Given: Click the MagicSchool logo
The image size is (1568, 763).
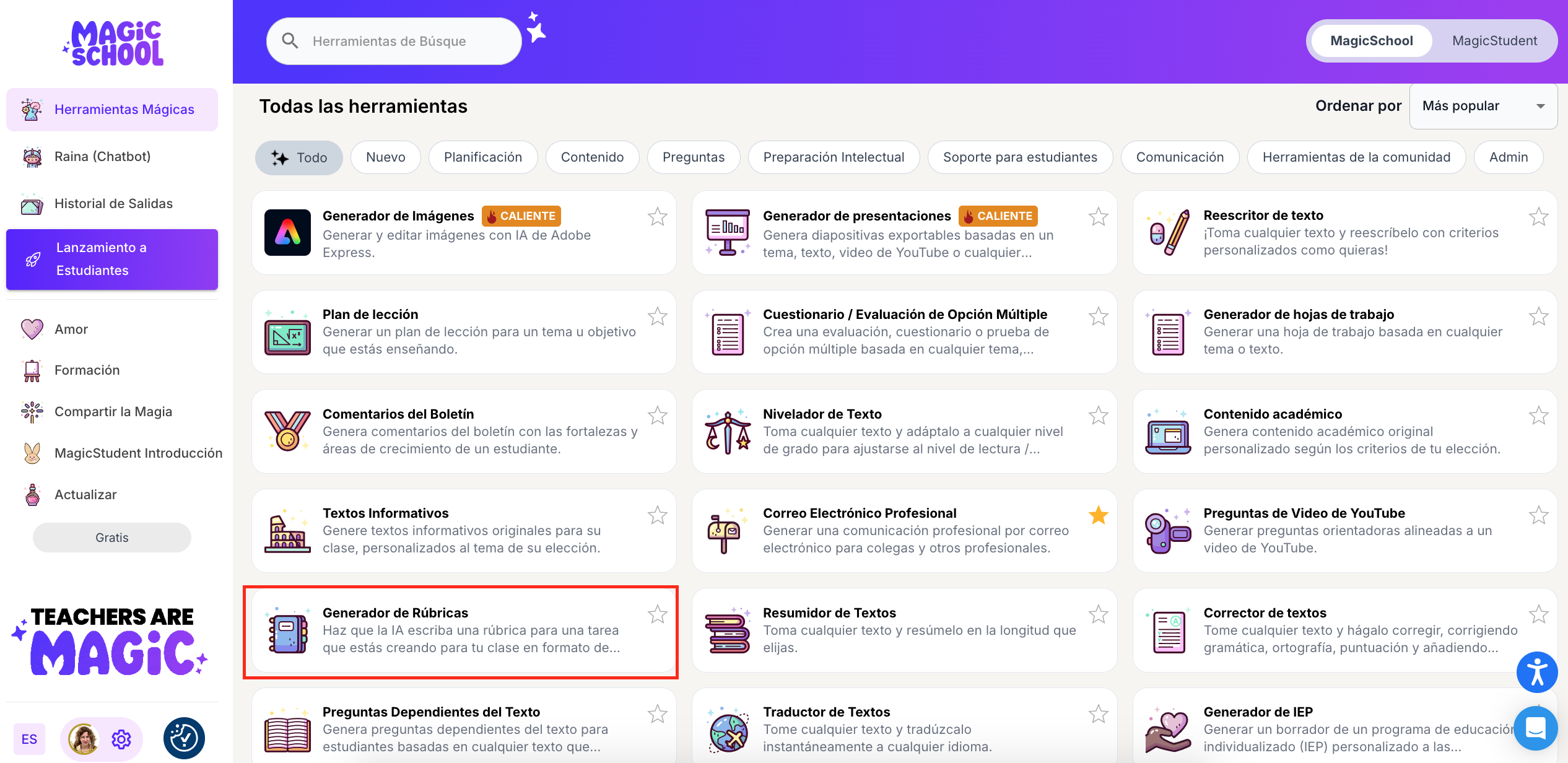Looking at the screenshot, I should tap(115, 43).
